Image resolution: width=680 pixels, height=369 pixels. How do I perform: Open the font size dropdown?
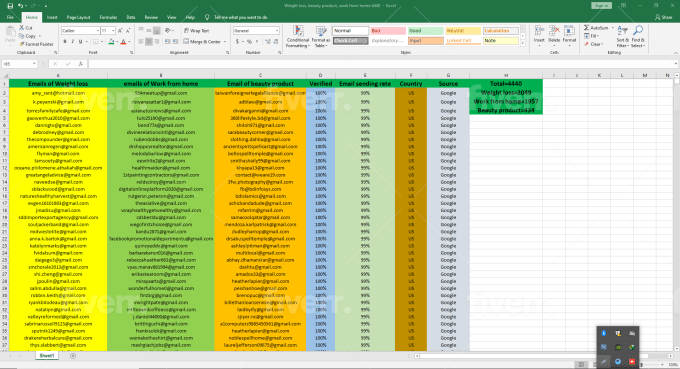(113, 31)
